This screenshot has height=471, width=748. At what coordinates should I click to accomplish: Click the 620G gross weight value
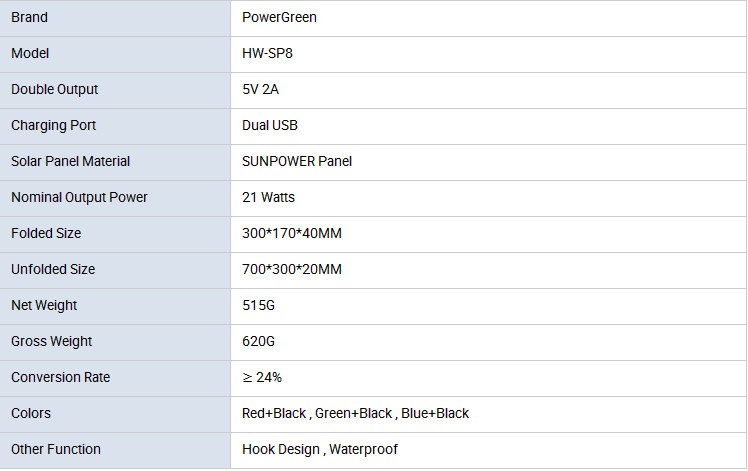coord(258,341)
